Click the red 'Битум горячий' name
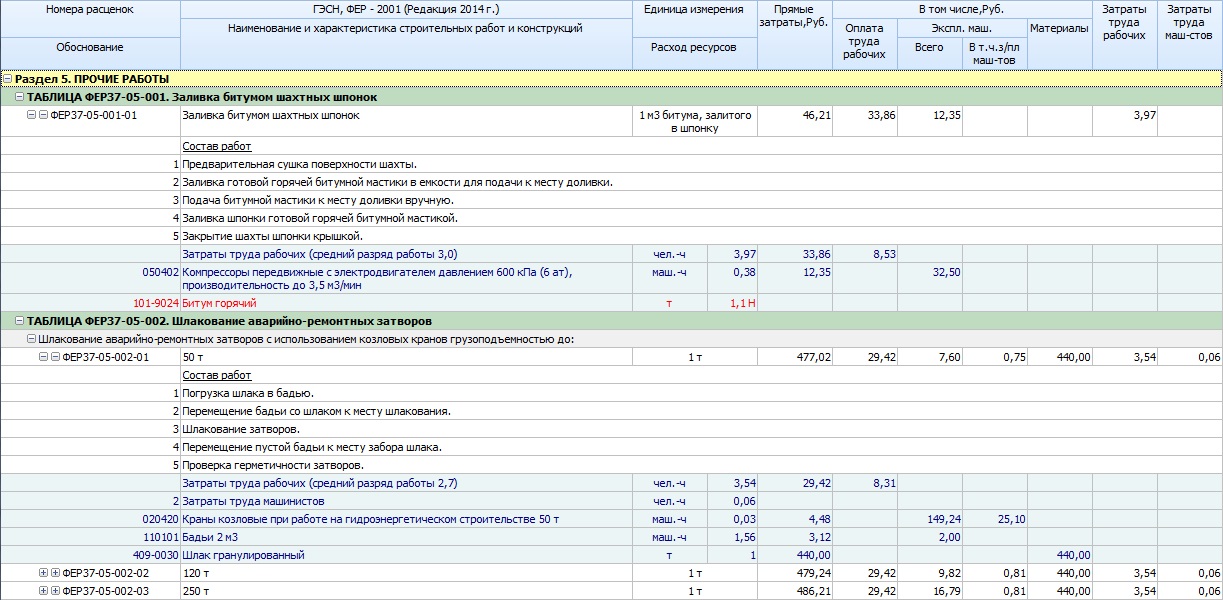1223x600 pixels. [219, 302]
